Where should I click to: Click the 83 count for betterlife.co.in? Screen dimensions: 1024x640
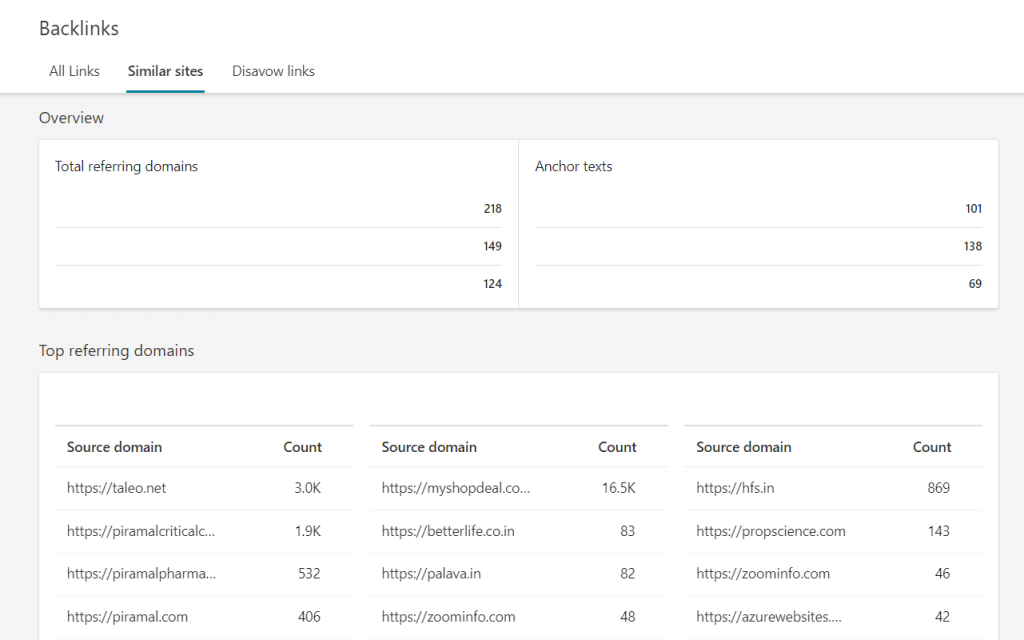pyautogui.click(x=628, y=531)
